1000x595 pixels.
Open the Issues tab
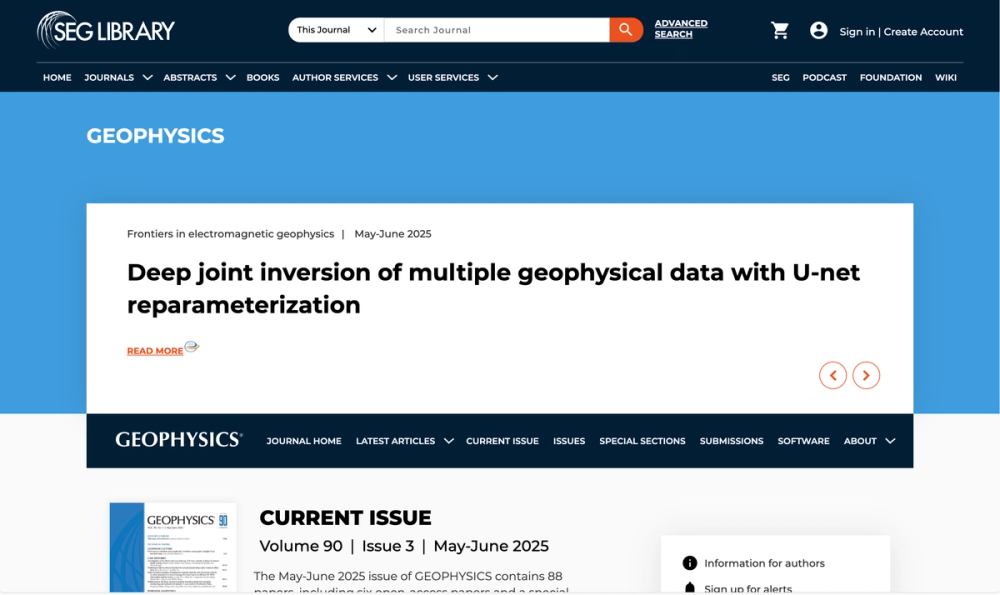[x=569, y=441]
